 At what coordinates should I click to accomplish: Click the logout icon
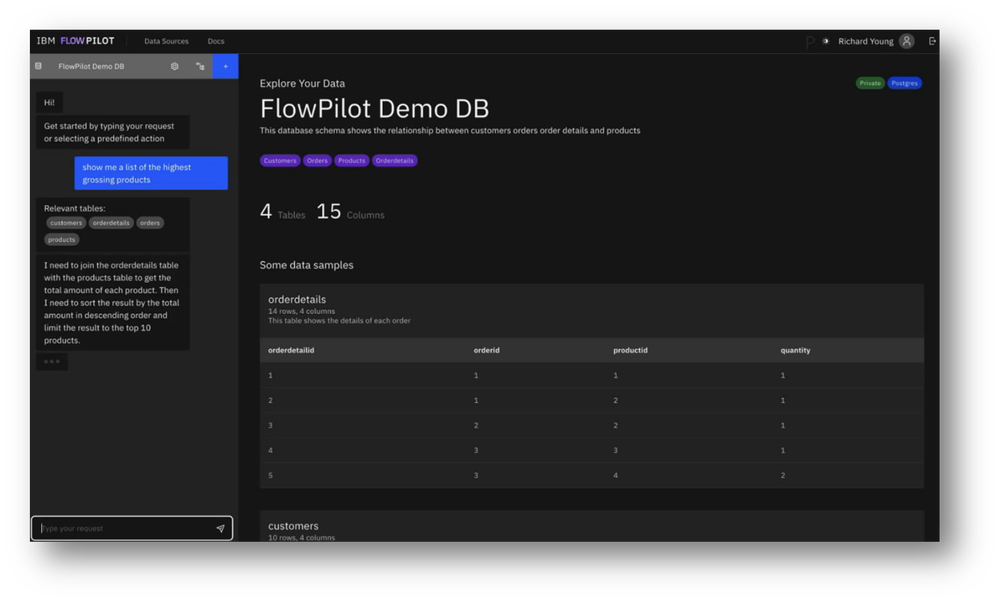coord(932,41)
